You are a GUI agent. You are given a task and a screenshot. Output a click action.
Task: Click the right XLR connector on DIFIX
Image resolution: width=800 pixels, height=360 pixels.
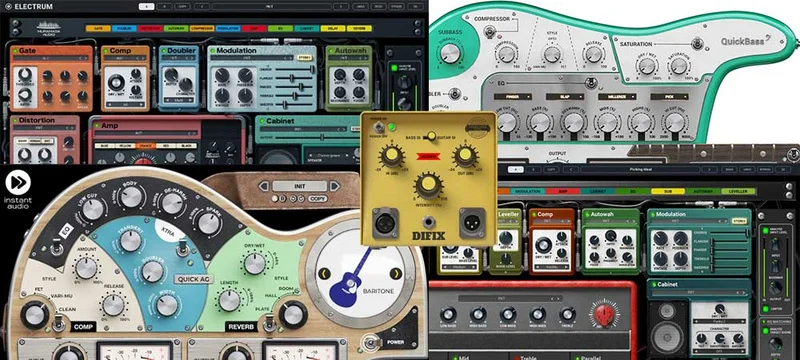point(472,223)
